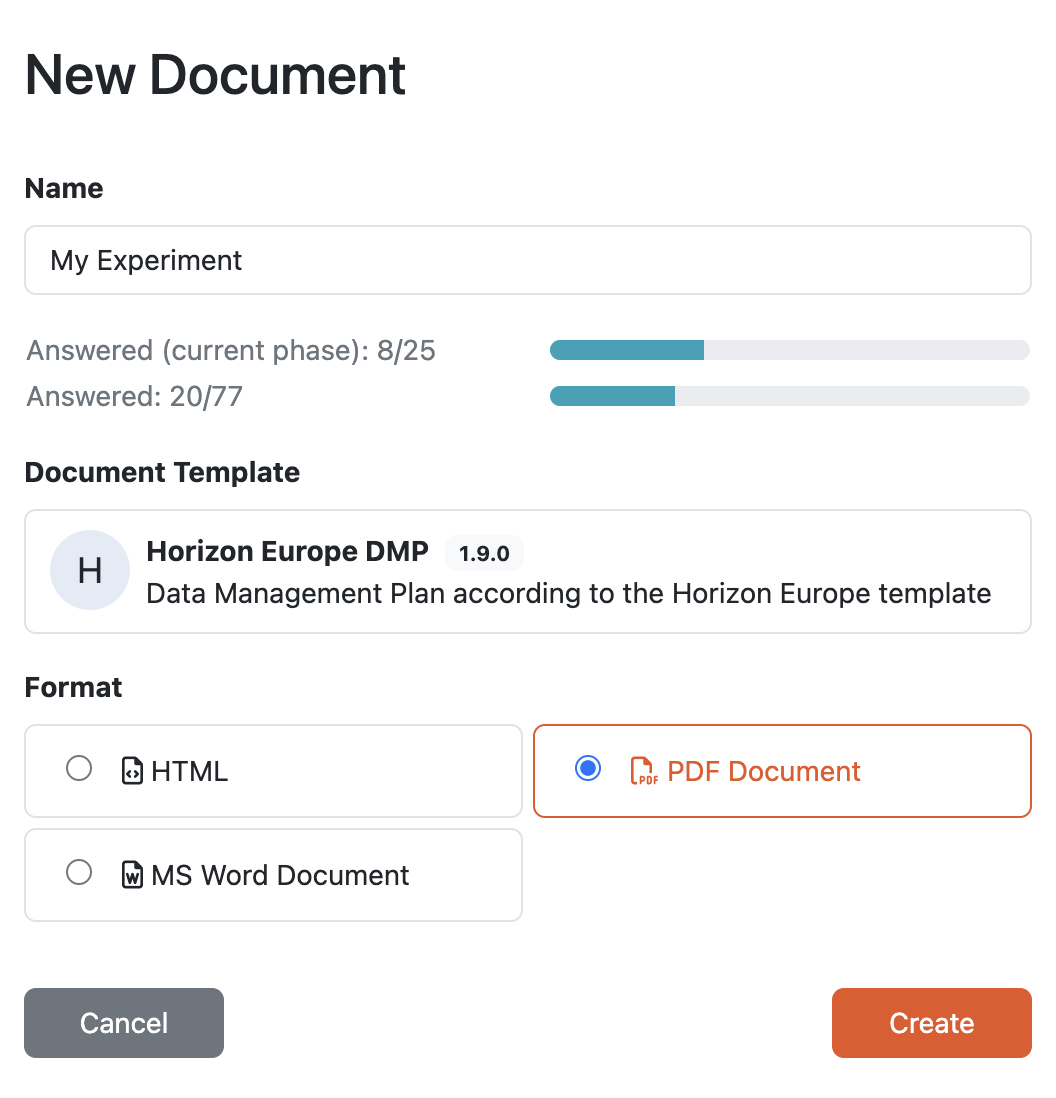
Task: Select the MS Word Document radio button
Action: point(78,873)
